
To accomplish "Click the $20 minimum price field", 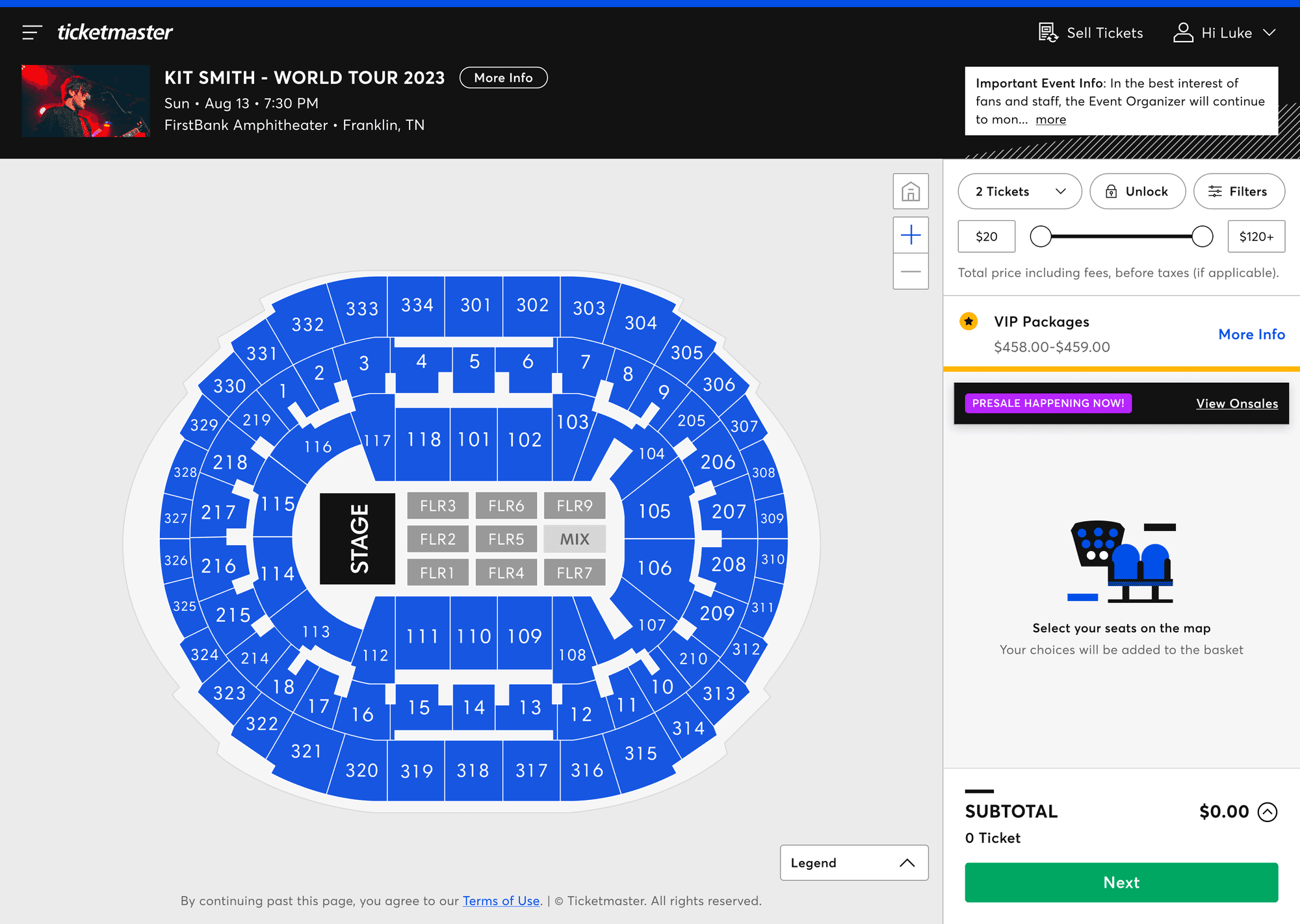I will (x=986, y=237).
